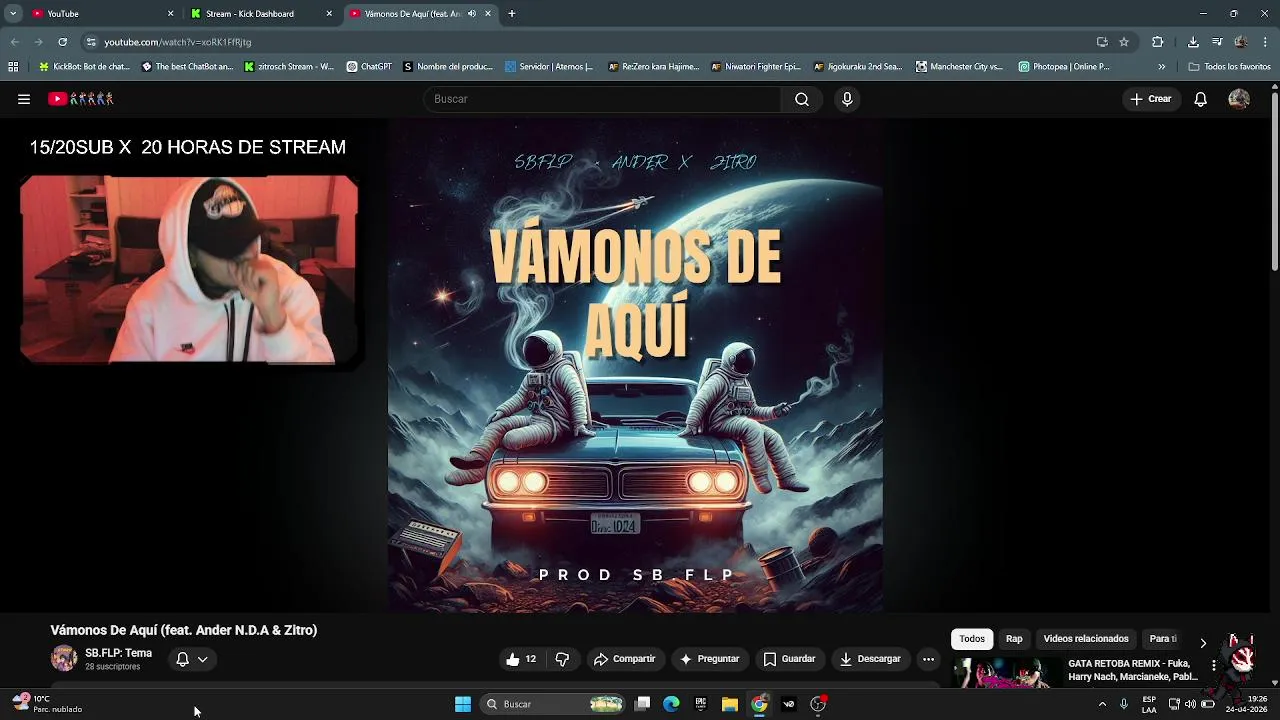
Task: Switch to Chrome on the taskbar
Action: (x=759, y=704)
